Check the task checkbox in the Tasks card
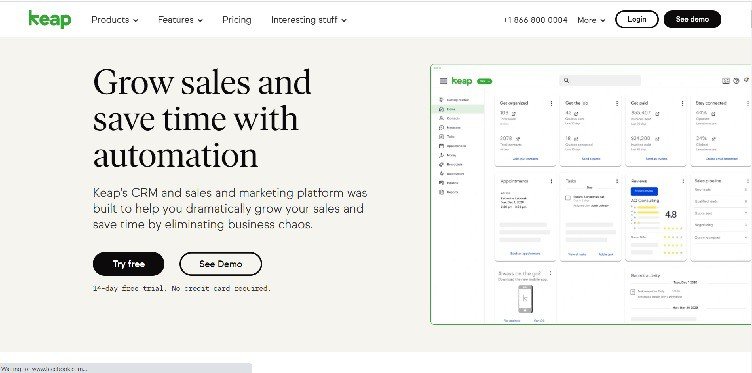Viewport: 752px width, 373px height. pyautogui.click(x=568, y=198)
